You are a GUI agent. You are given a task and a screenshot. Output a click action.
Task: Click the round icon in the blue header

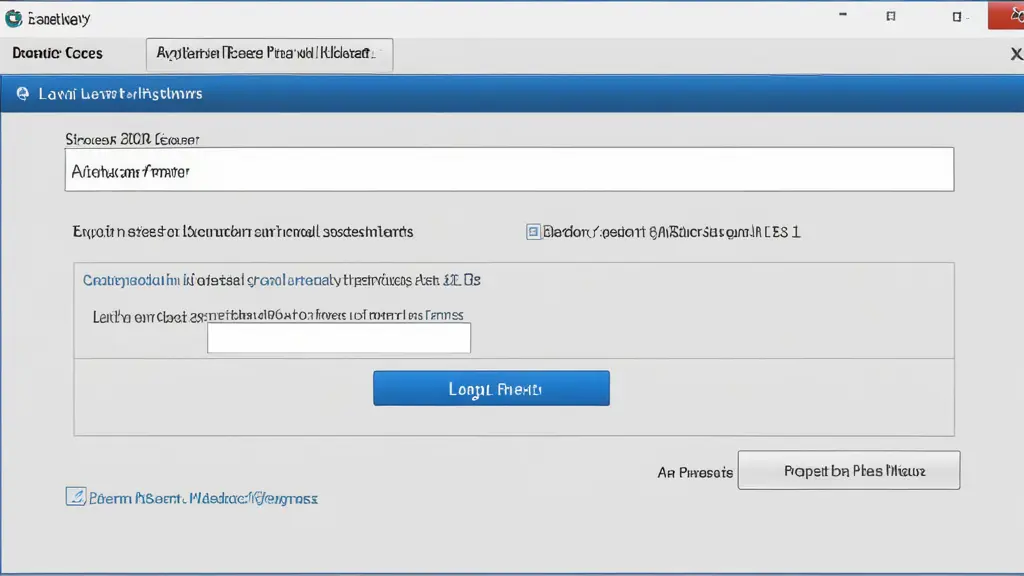[x=22, y=94]
